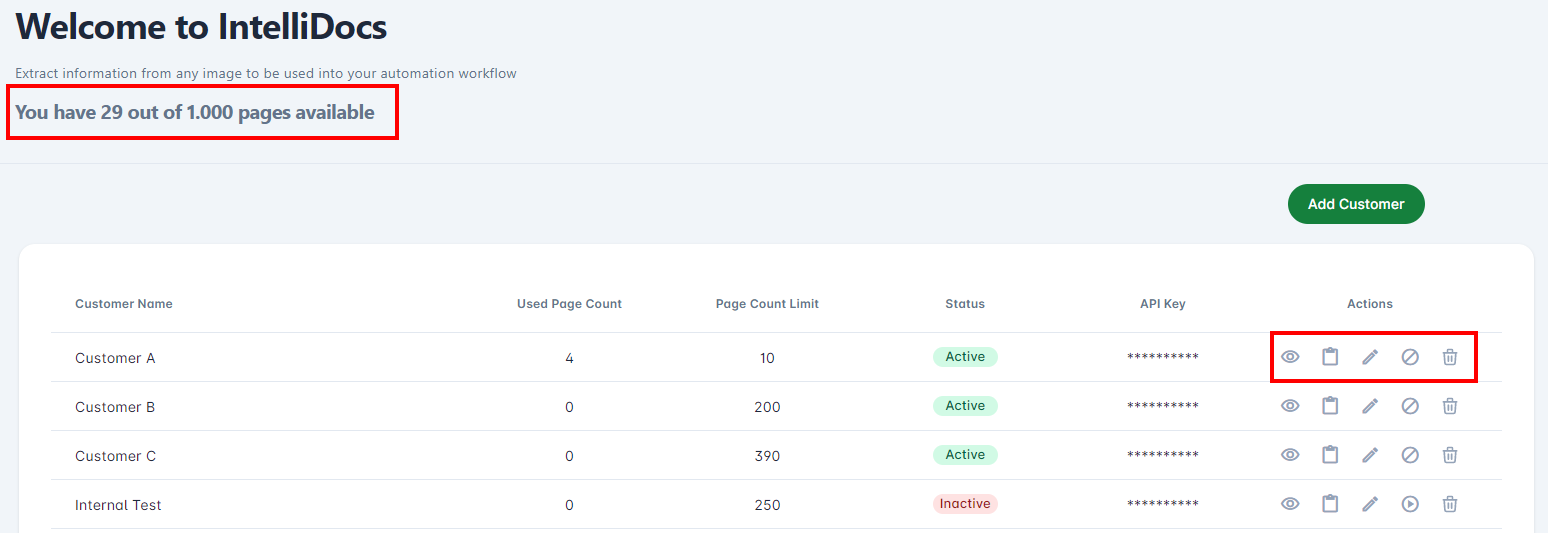
Task: Open the Add Customer dialog
Action: click(1356, 204)
